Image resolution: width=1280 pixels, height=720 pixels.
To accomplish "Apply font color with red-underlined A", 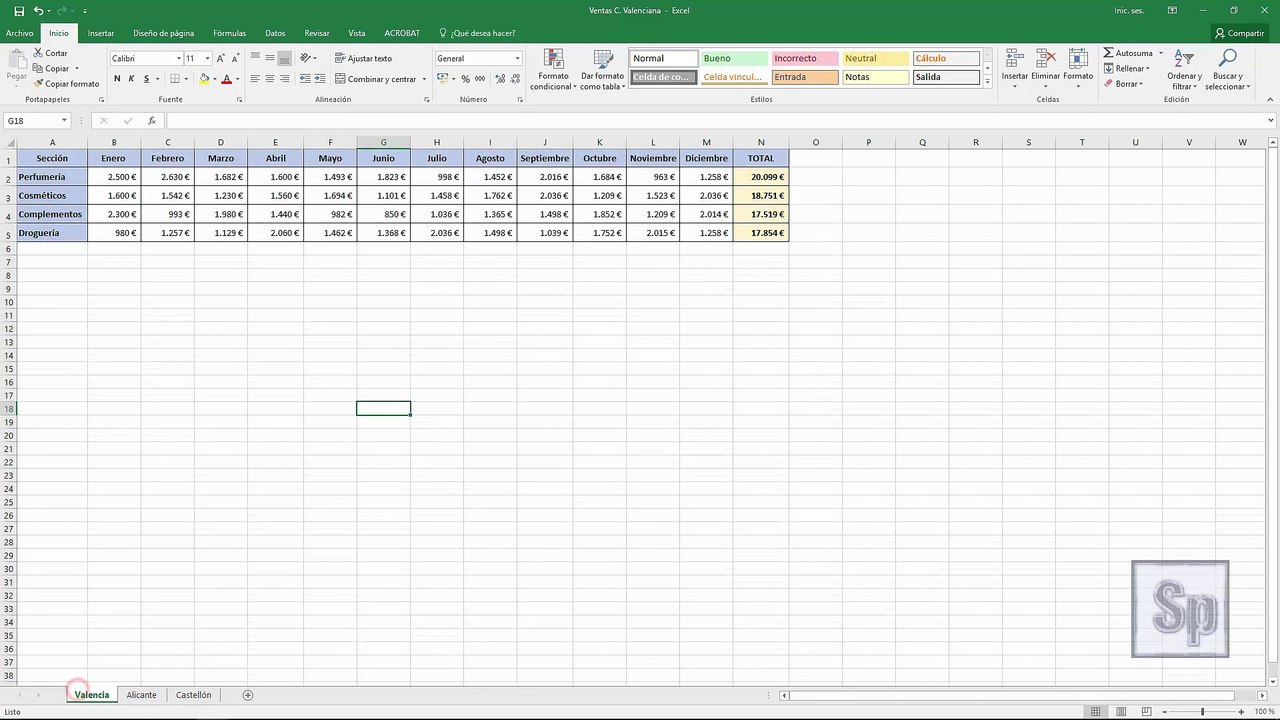I will [x=226, y=79].
